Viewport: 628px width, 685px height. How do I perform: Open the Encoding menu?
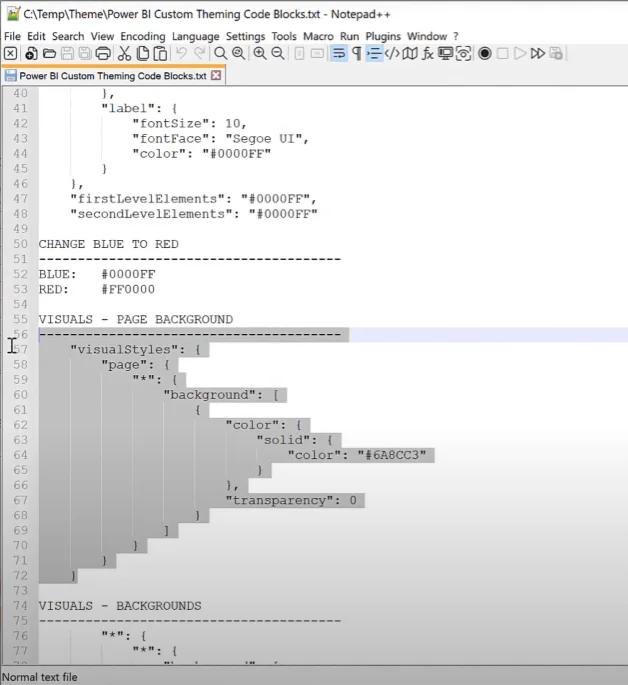point(143,36)
